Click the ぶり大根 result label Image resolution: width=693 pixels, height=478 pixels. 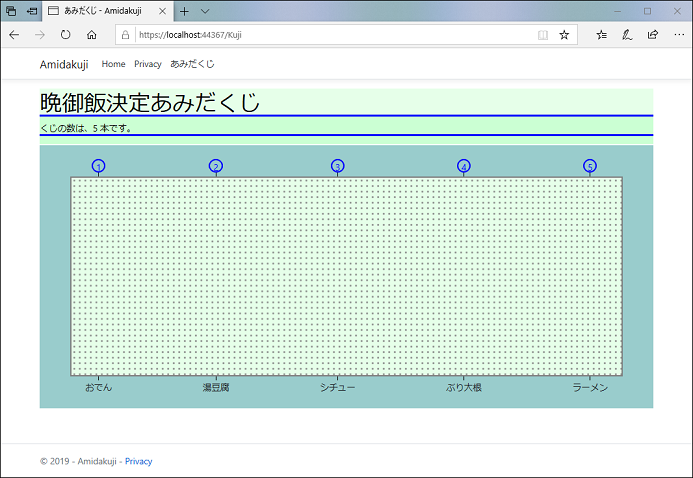[464, 387]
